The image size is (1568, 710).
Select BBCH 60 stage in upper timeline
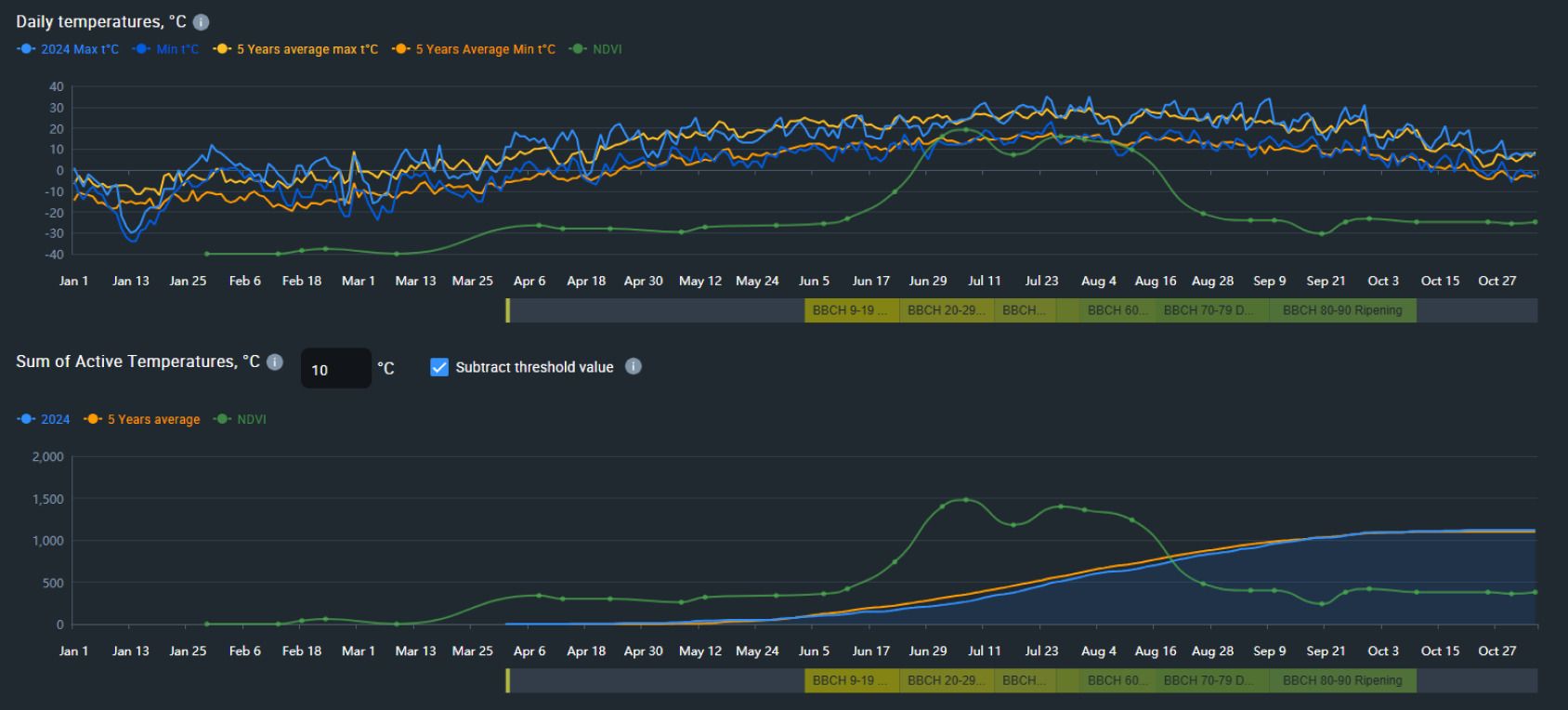pos(1117,310)
